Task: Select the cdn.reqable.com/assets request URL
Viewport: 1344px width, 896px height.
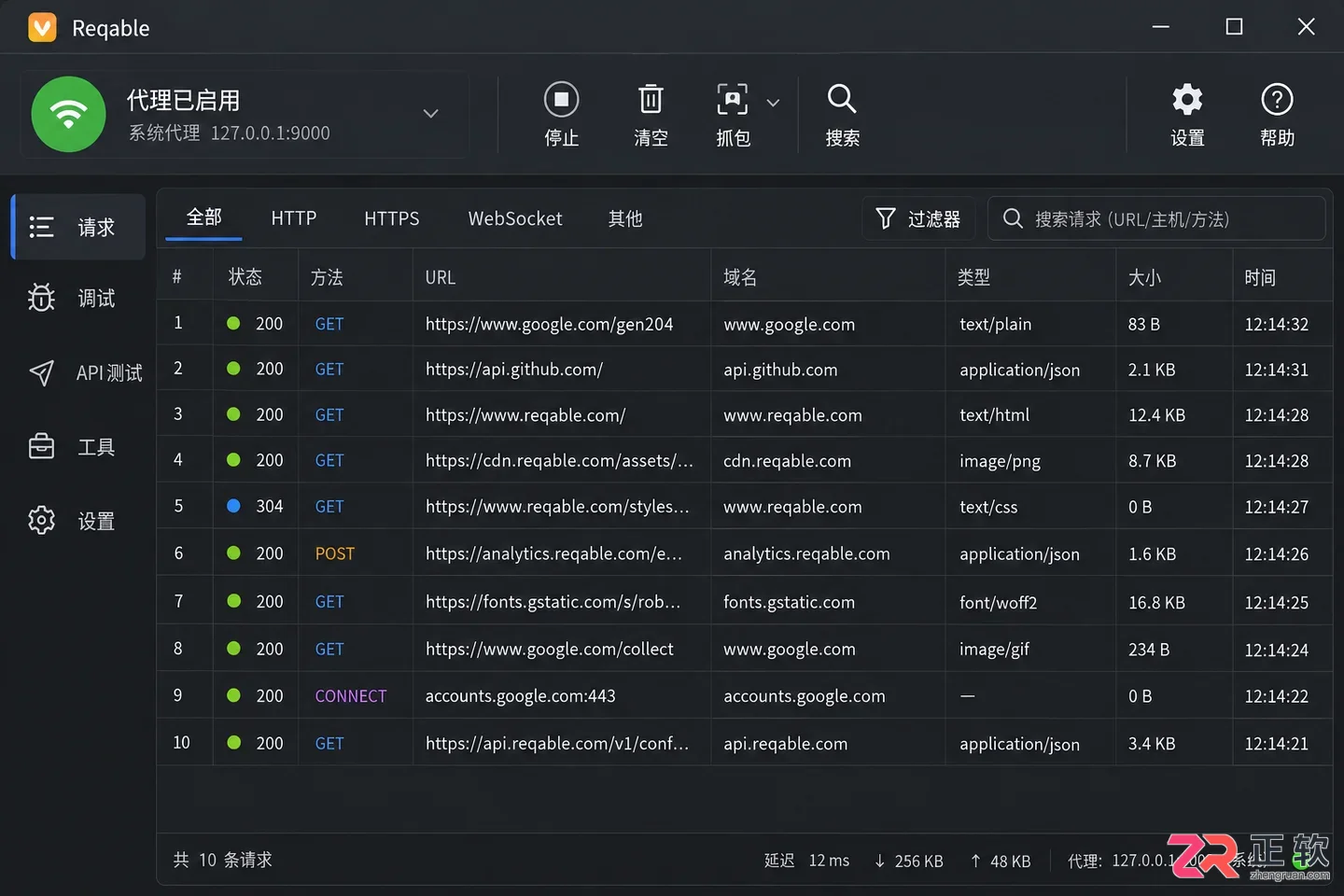Action: click(559, 461)
